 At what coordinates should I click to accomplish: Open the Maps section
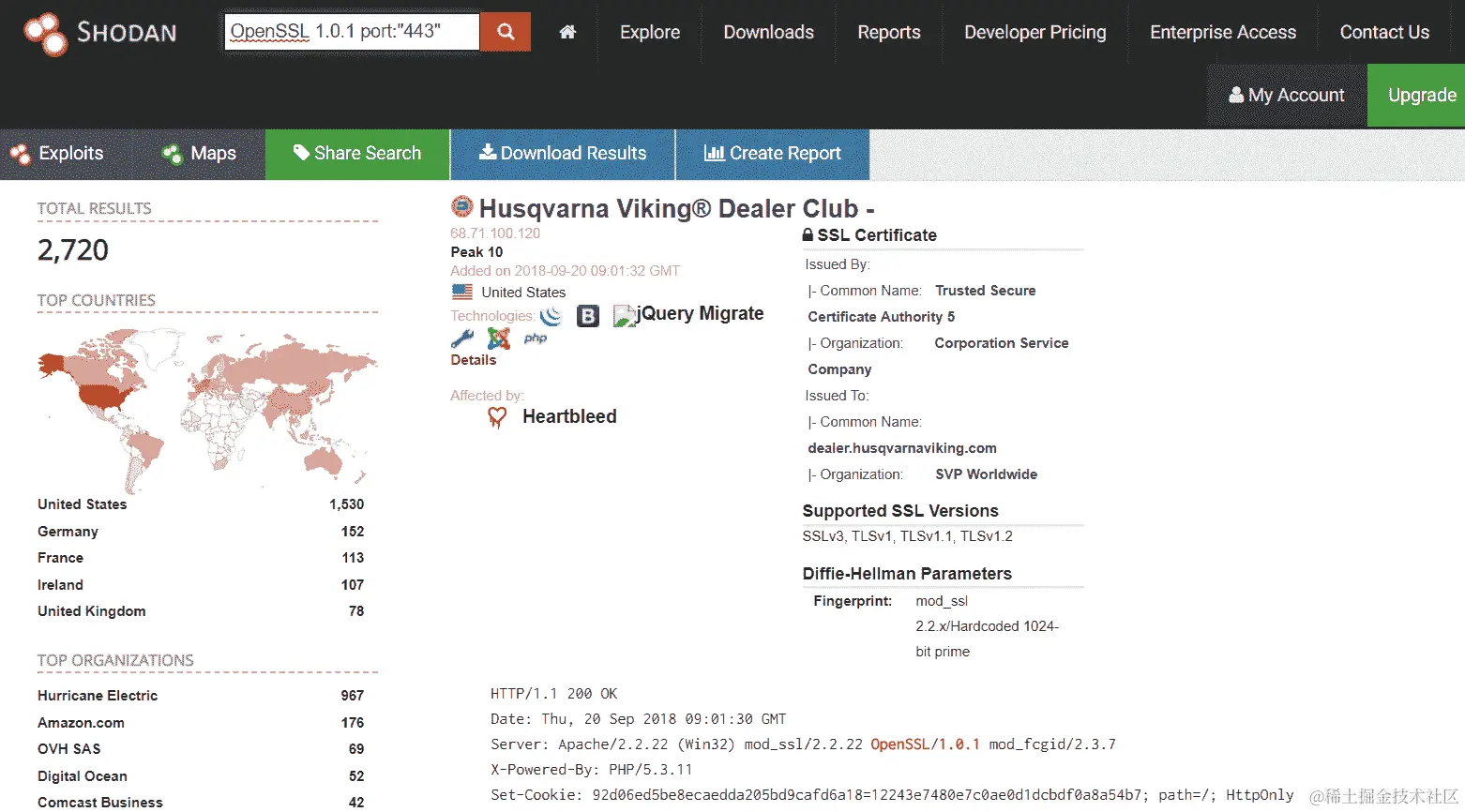pos(200,154)
